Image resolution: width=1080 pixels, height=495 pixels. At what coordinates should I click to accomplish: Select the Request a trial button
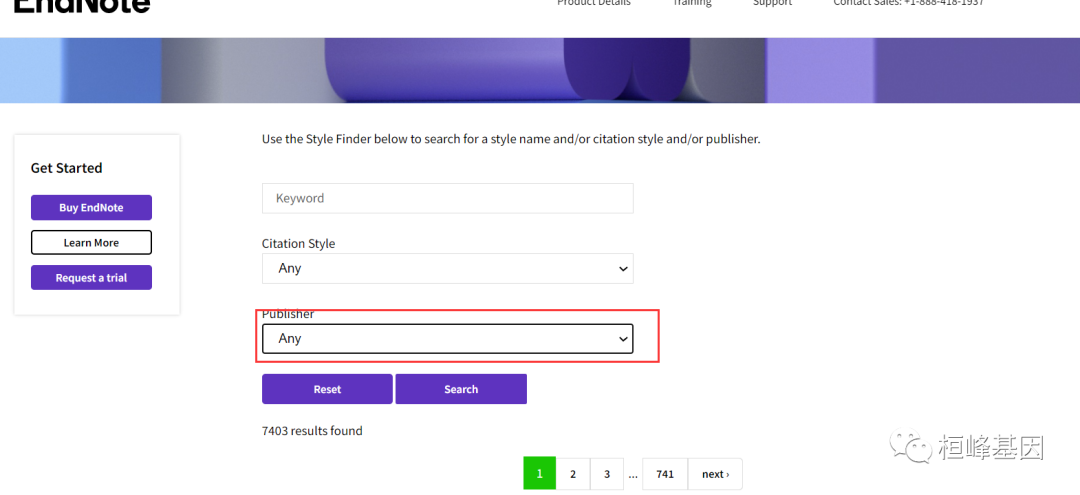[x=91, y=278]
